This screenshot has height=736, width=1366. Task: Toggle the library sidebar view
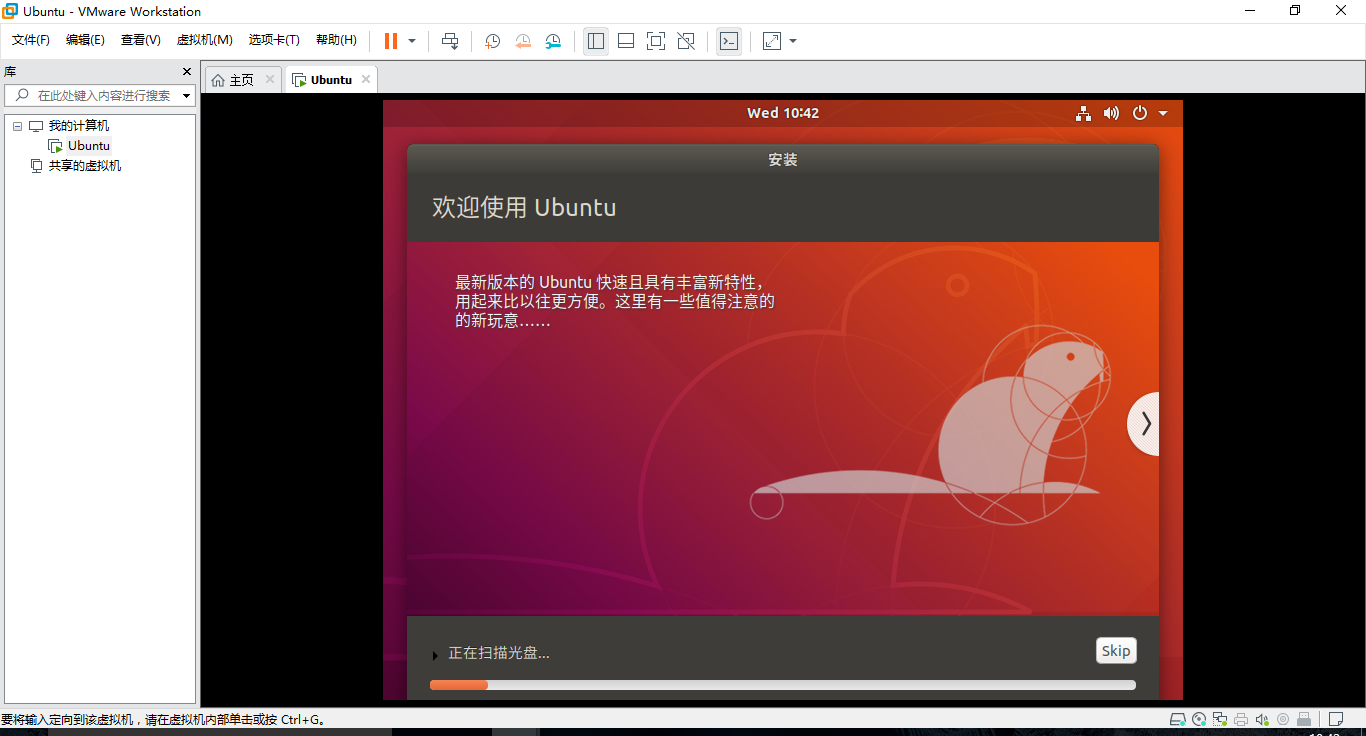(596, 41)
